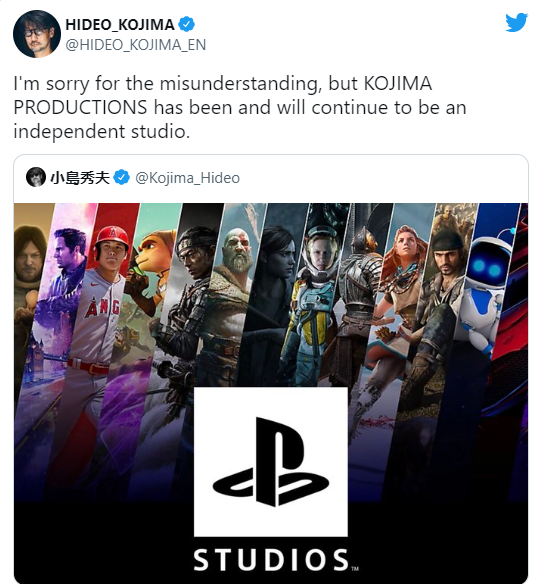Open the @Kojima_Hideo handle link
Viewport: 539px width, 584px height.
coord(187,178)
